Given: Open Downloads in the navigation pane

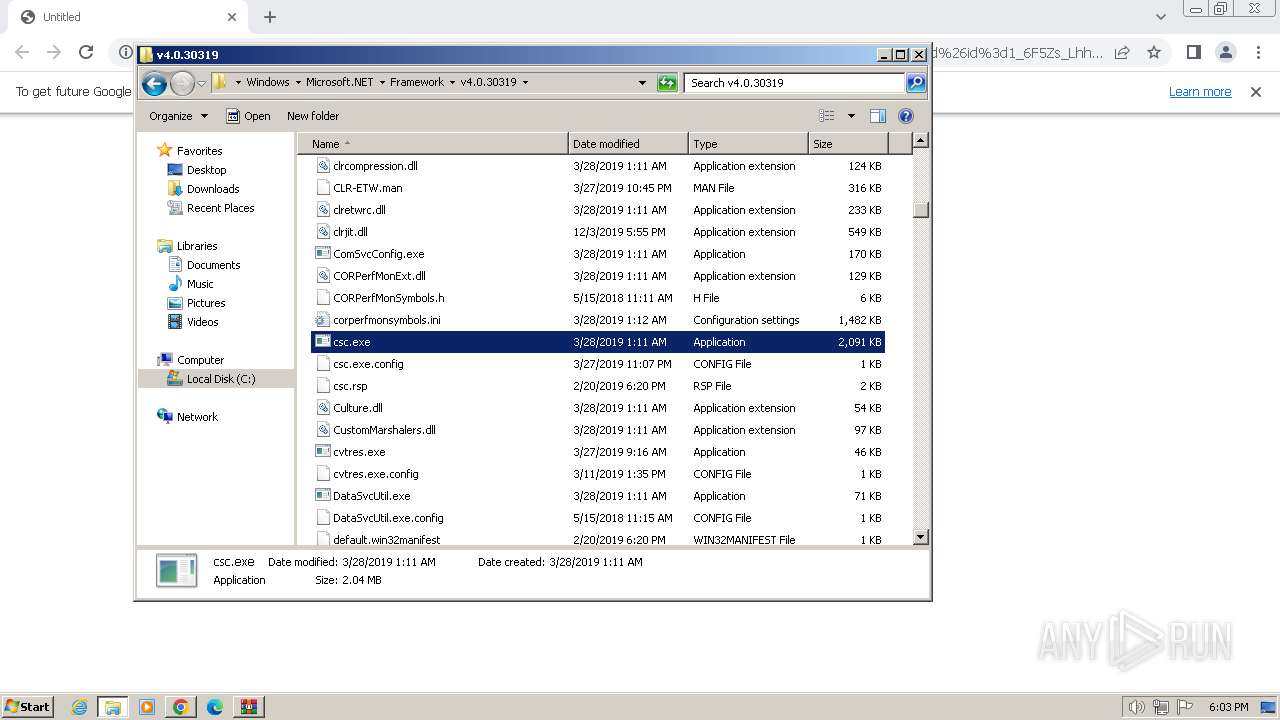Looking at the screenshot, I should click(x=213, y=189).
